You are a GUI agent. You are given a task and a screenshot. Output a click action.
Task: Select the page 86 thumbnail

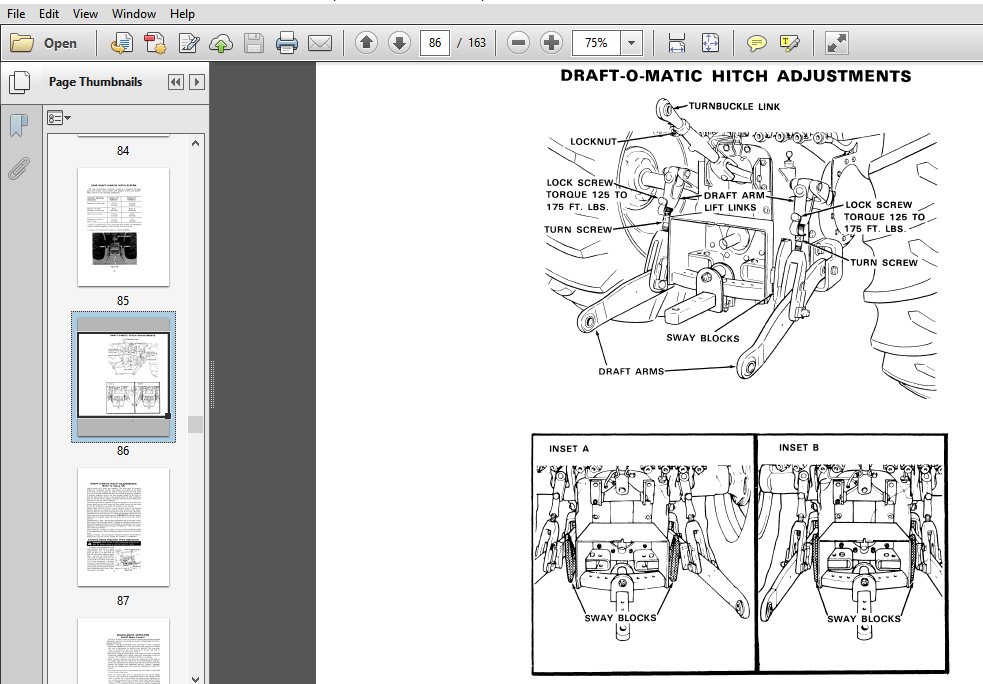[x=124, y=377]
